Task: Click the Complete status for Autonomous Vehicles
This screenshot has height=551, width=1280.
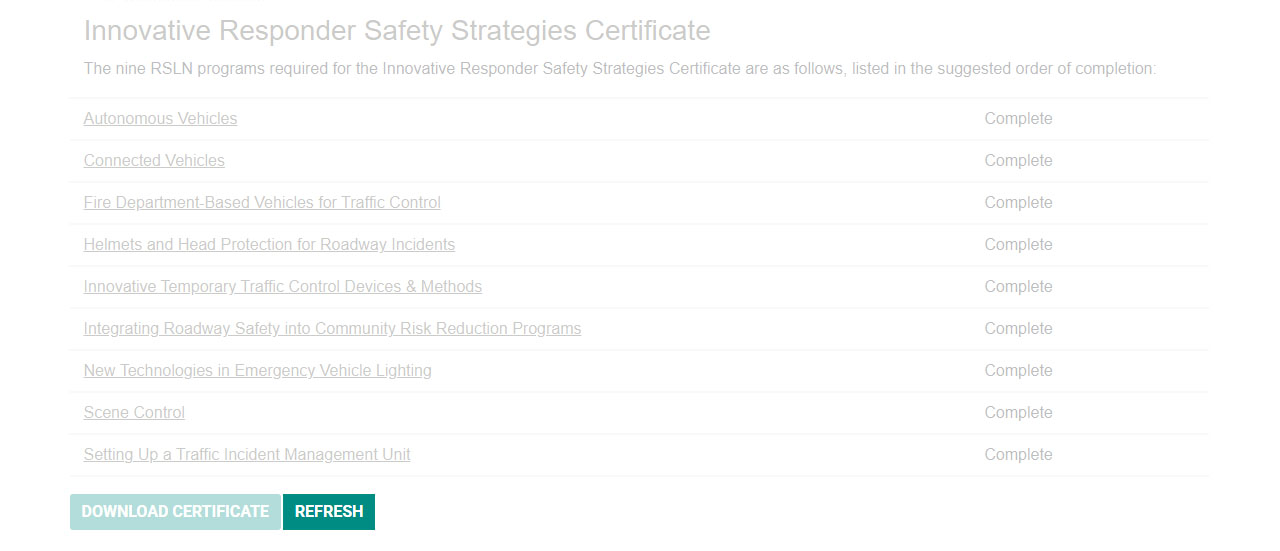Action: [x=1018, y=119]
